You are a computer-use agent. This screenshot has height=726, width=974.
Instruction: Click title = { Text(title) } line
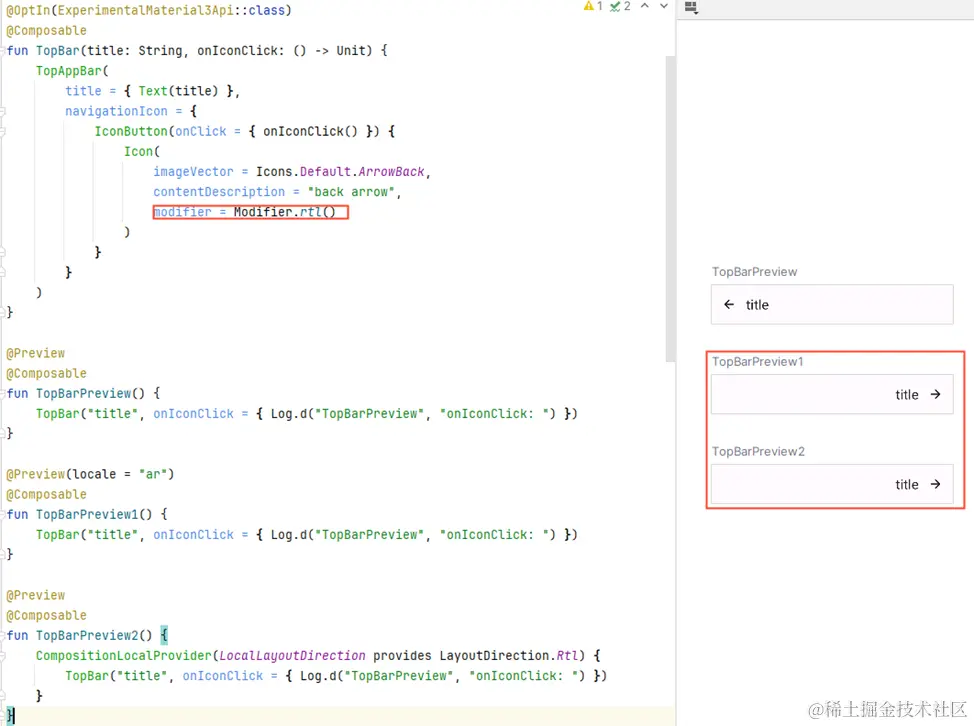point(153,91)
